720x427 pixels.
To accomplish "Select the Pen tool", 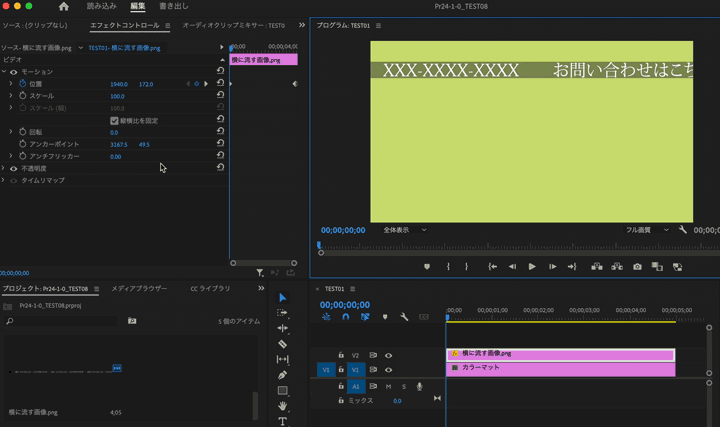I will point(282,375).
